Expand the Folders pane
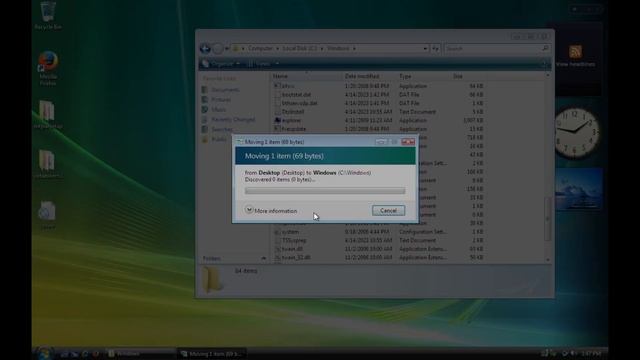The width and height of the screenshot is (640, 360). coord(234,258)
